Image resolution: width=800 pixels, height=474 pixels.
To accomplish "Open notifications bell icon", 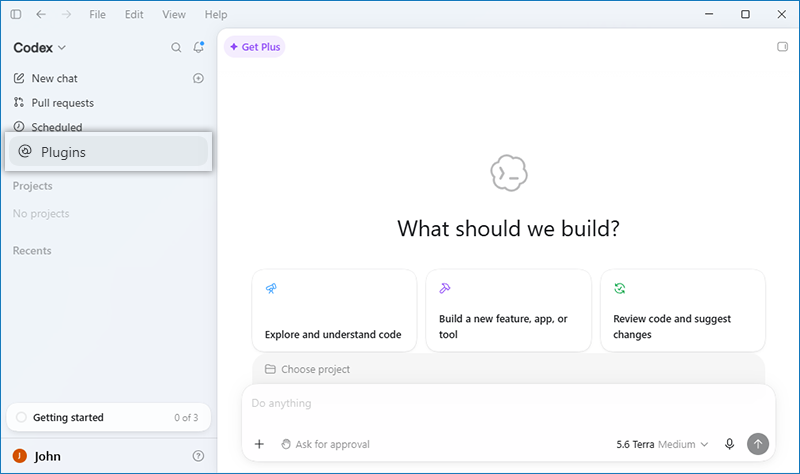I will pyautogui.click(x=198, y=47).
